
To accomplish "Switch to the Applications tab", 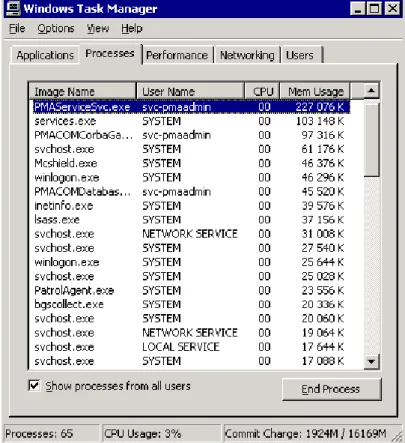I will pos(45,55).
